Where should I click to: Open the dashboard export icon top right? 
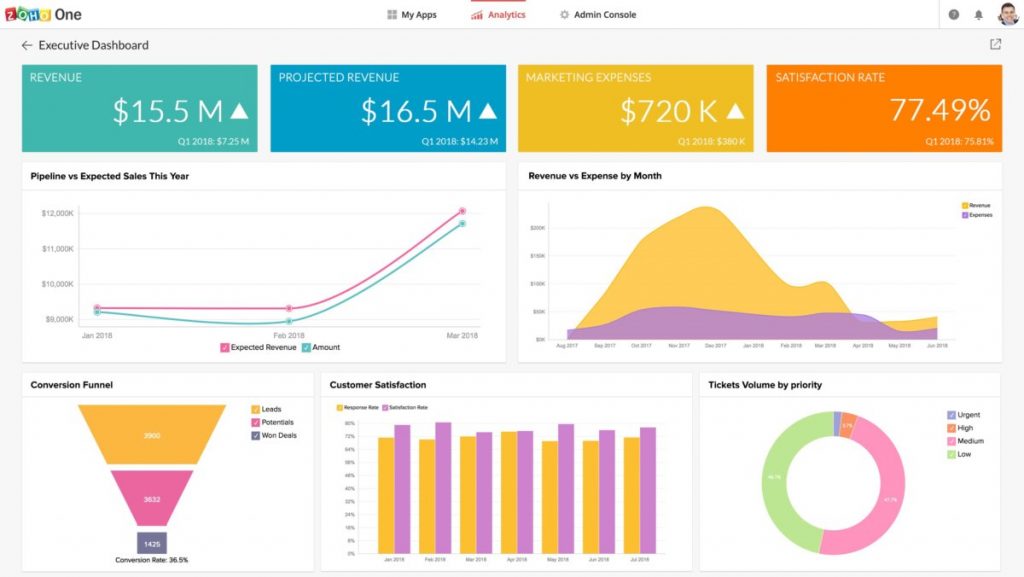995,44
